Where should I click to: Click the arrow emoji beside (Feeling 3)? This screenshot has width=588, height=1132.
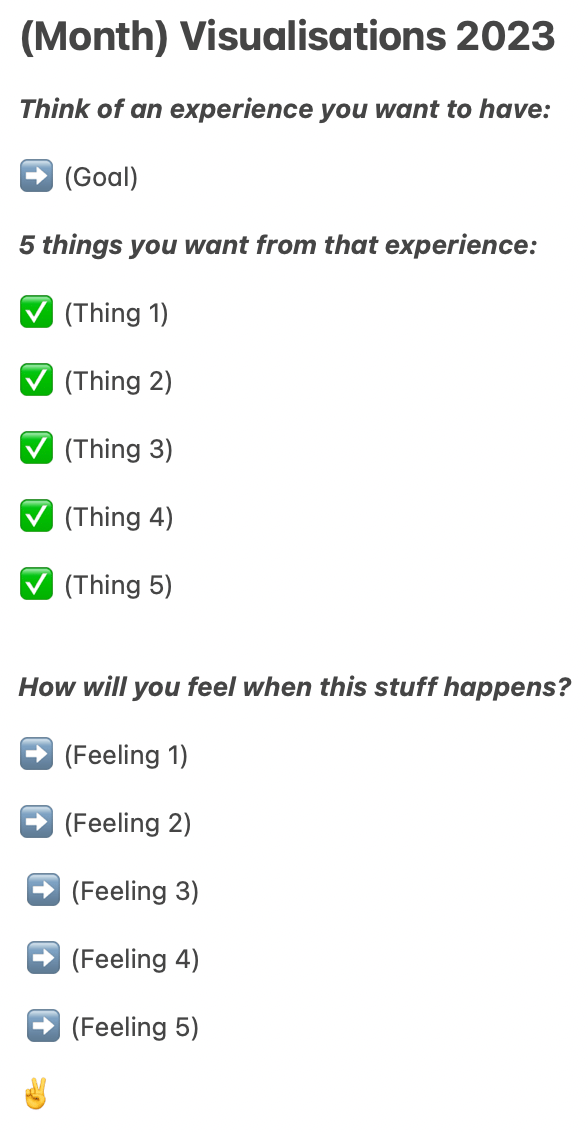pyautogui.click(x=43, y=889)
